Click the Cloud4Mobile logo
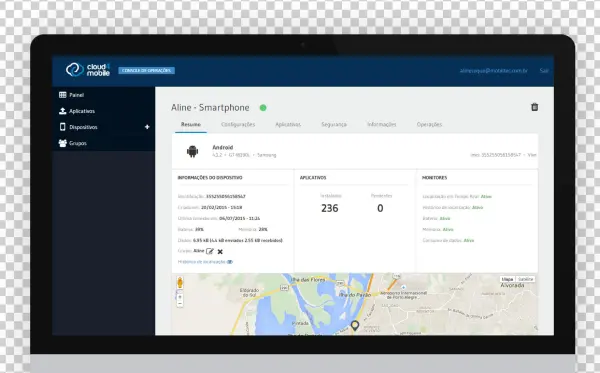Image resolution: width=600 pixels, height=373 pixels. click(x=88, y=70)
